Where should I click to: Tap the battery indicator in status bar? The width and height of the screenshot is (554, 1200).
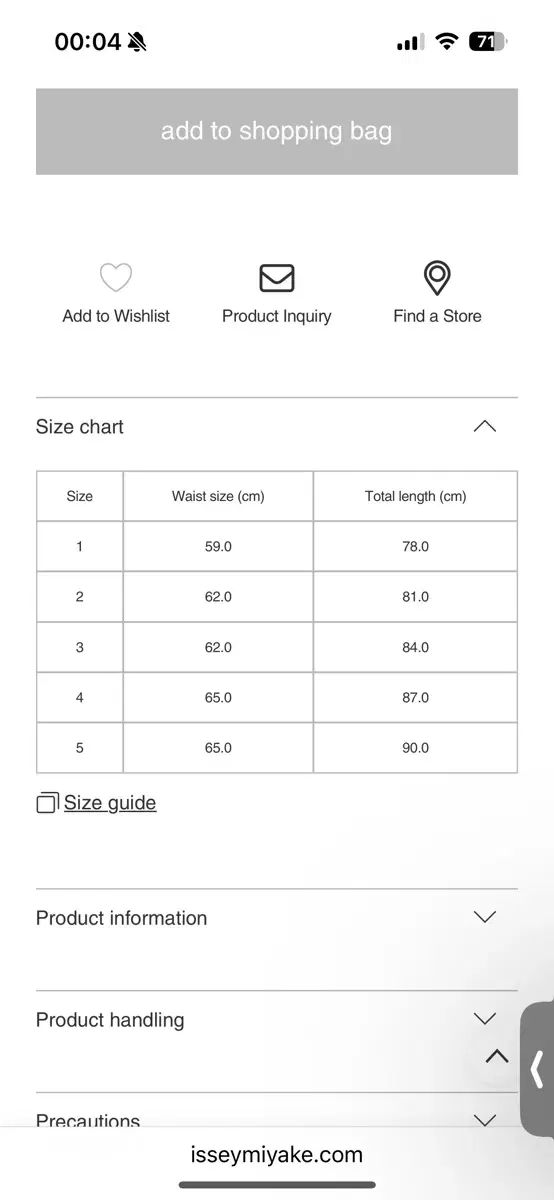(487, 42)
